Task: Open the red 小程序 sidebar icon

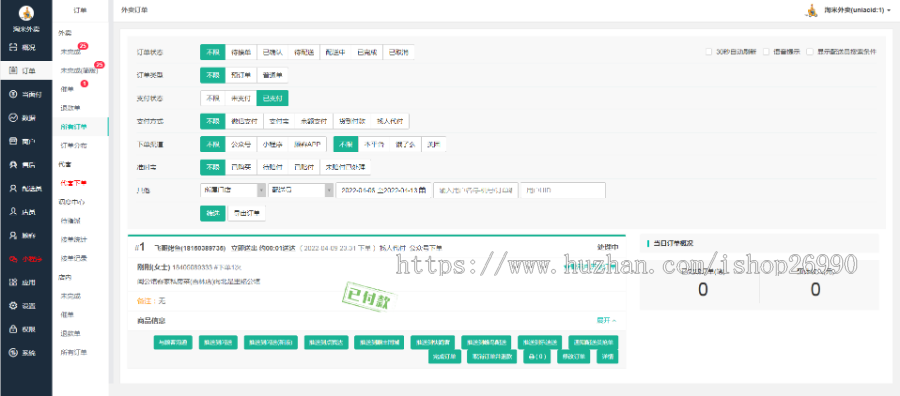Action: point(13,259)
